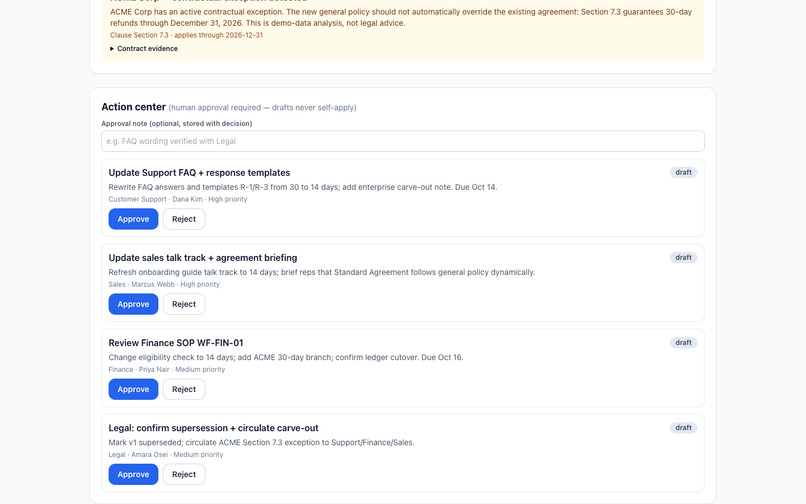Approve the Update Support FAQ action
Viewport: 806px width, 504px height.
point(133,219)
